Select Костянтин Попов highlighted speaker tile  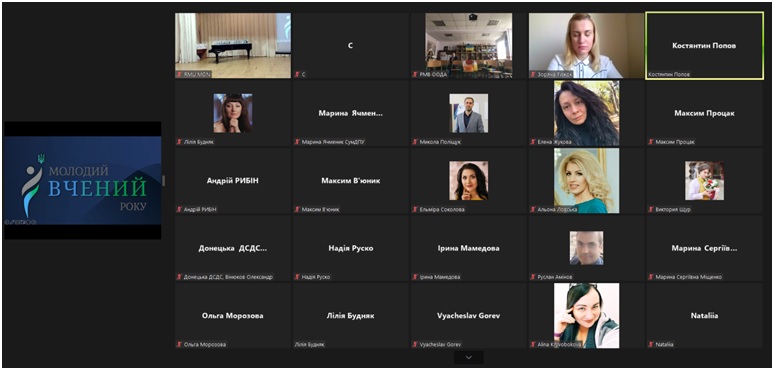(x=705, y=45)
